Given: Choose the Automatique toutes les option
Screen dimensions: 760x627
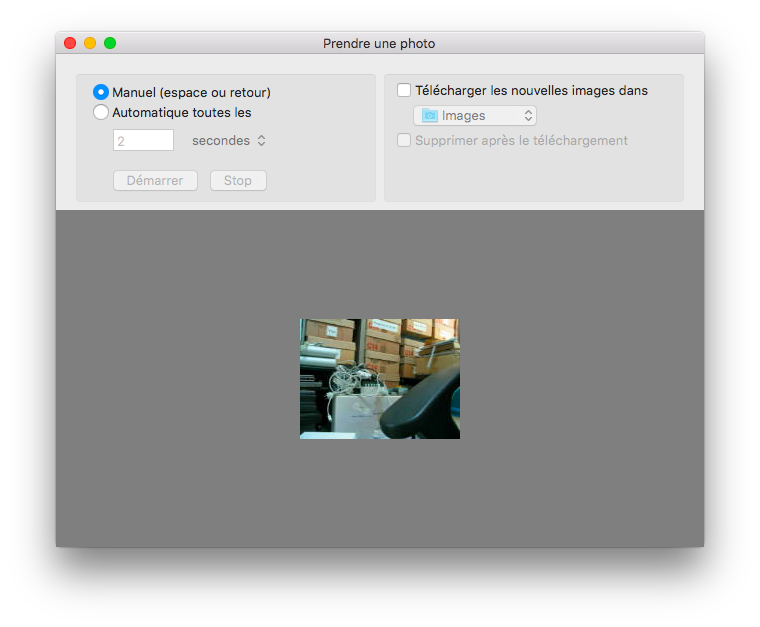Looking at the screenshot, I should point(101,112).
